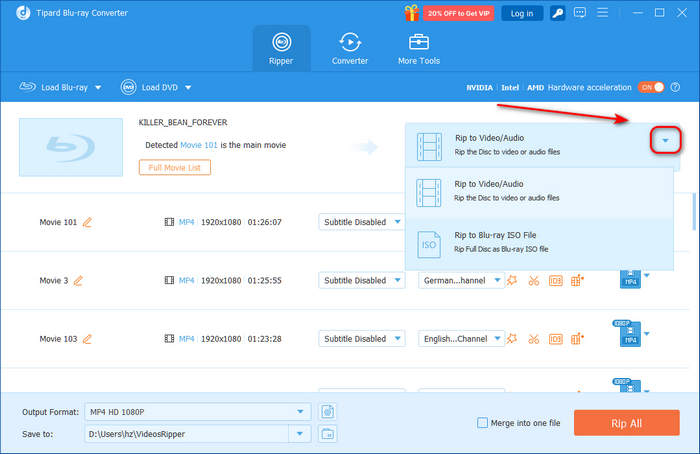Expand the Load Blu-ray dropdown arrow

point(98,87)
